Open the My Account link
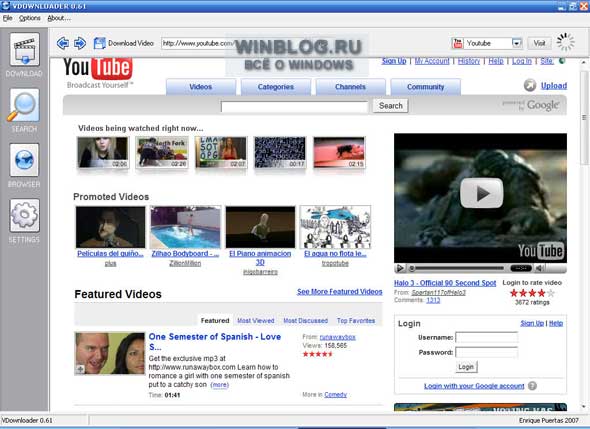This screenshot has height=429, width=590. (x=432, y=61)
